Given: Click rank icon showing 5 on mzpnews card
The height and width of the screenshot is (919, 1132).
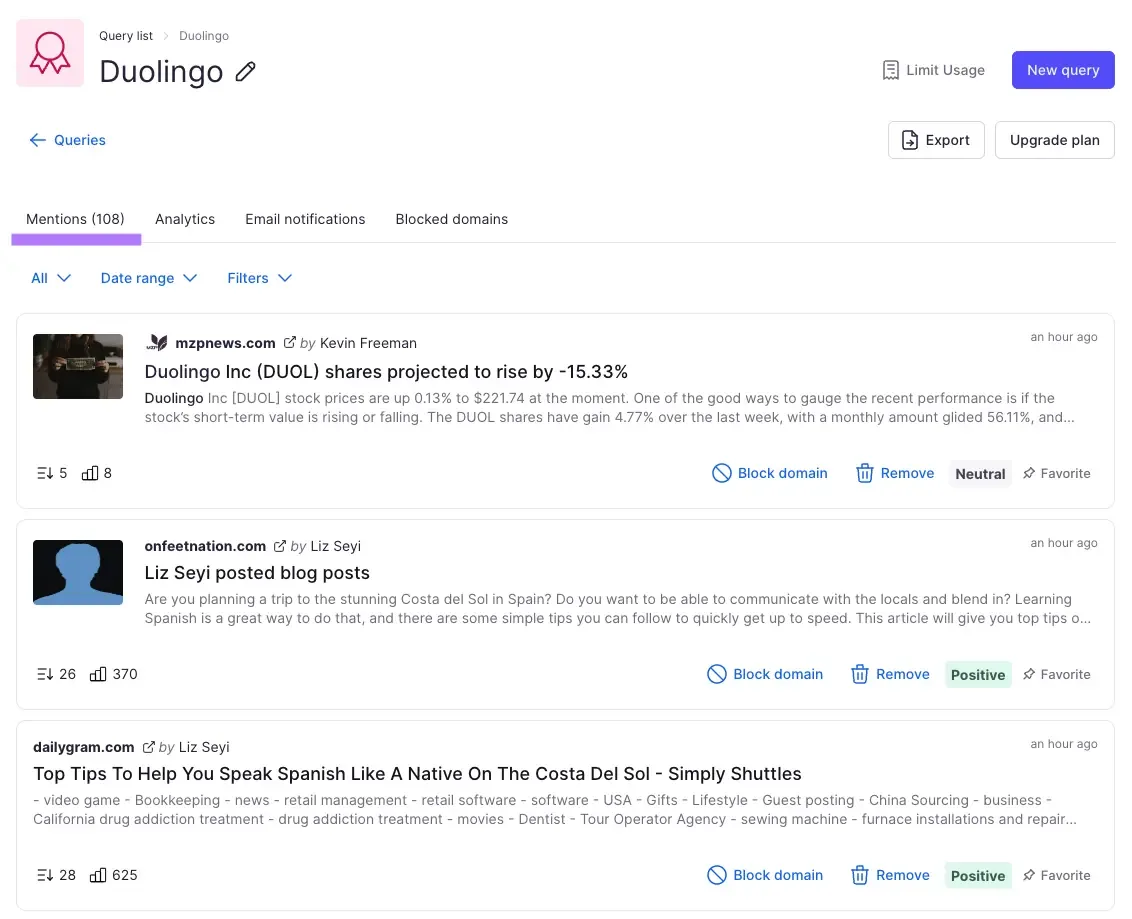Looking at the screenshot, I should click(45, 473).
